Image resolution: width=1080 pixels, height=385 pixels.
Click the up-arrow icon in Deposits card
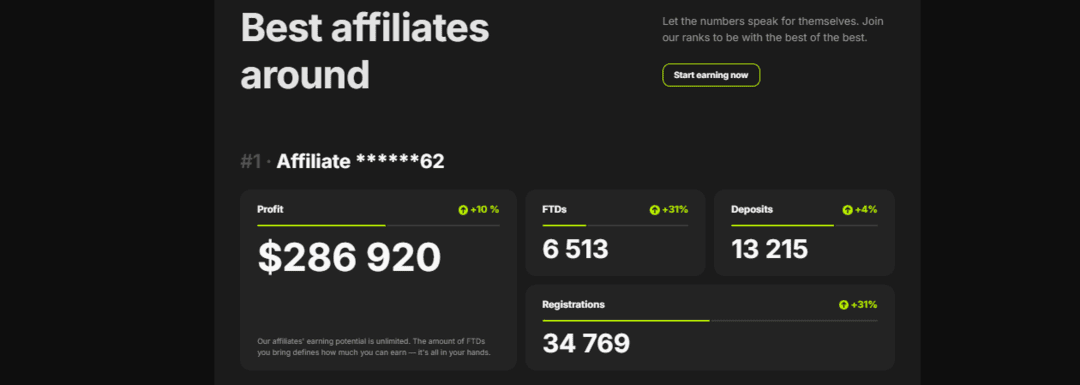tap(847, 210)
